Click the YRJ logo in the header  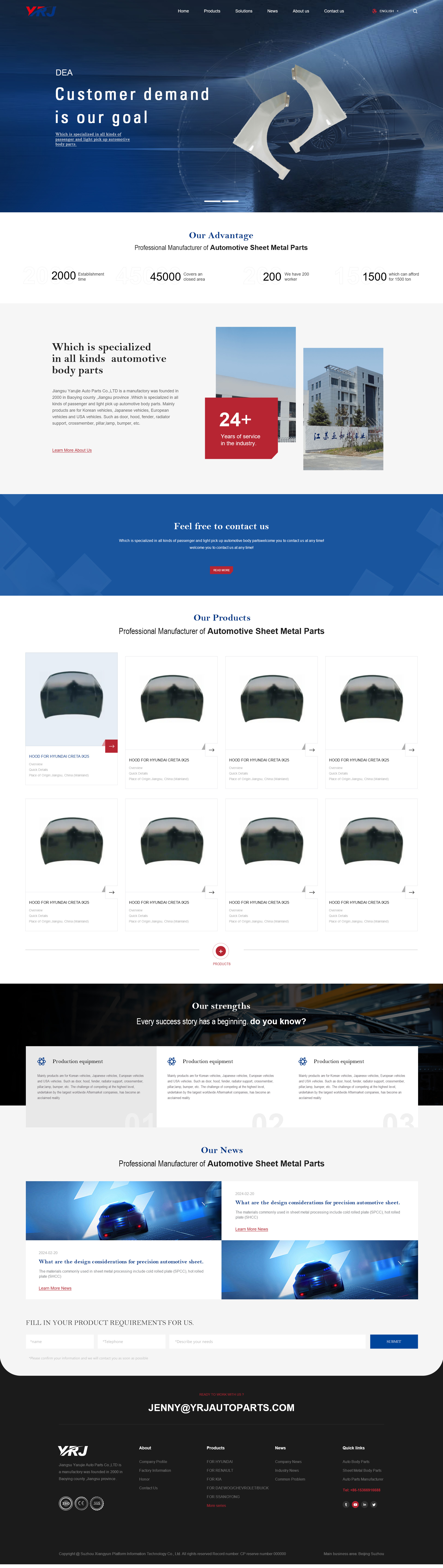[x=41, y=11]
